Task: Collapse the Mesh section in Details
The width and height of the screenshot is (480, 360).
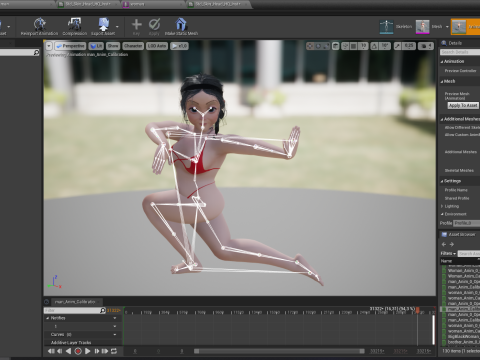Action: click(442, 82)
